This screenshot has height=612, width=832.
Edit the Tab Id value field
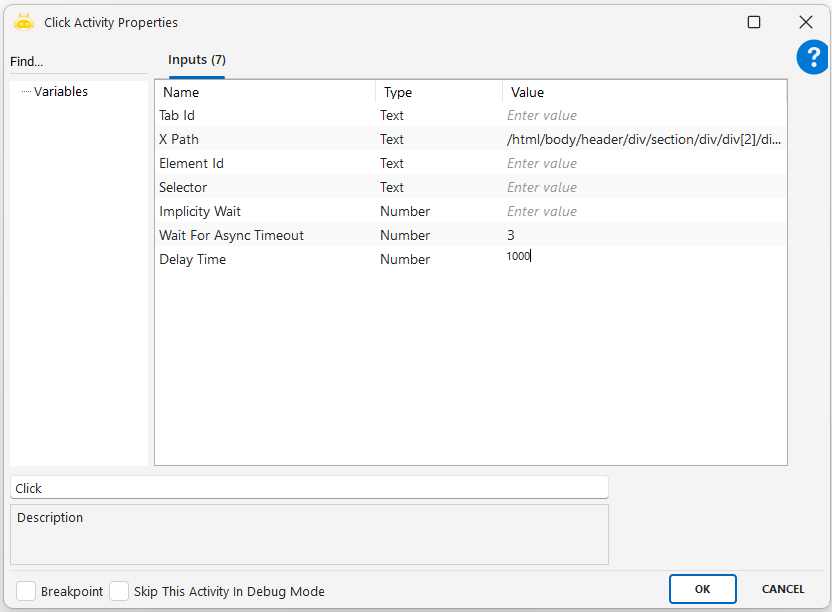click(x=643, y=116)
